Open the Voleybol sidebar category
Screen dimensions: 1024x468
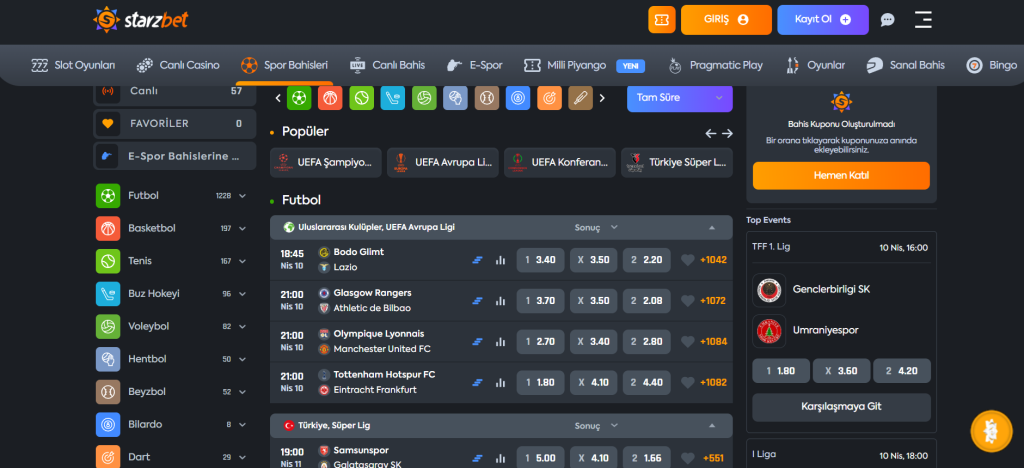[171, 326]
